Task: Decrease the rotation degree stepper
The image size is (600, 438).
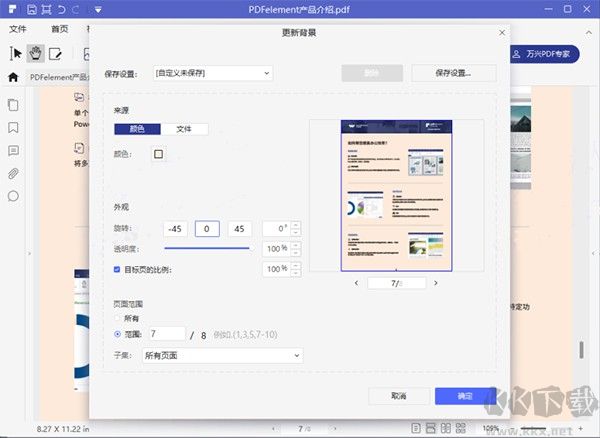Action: [x=295, y=233]
